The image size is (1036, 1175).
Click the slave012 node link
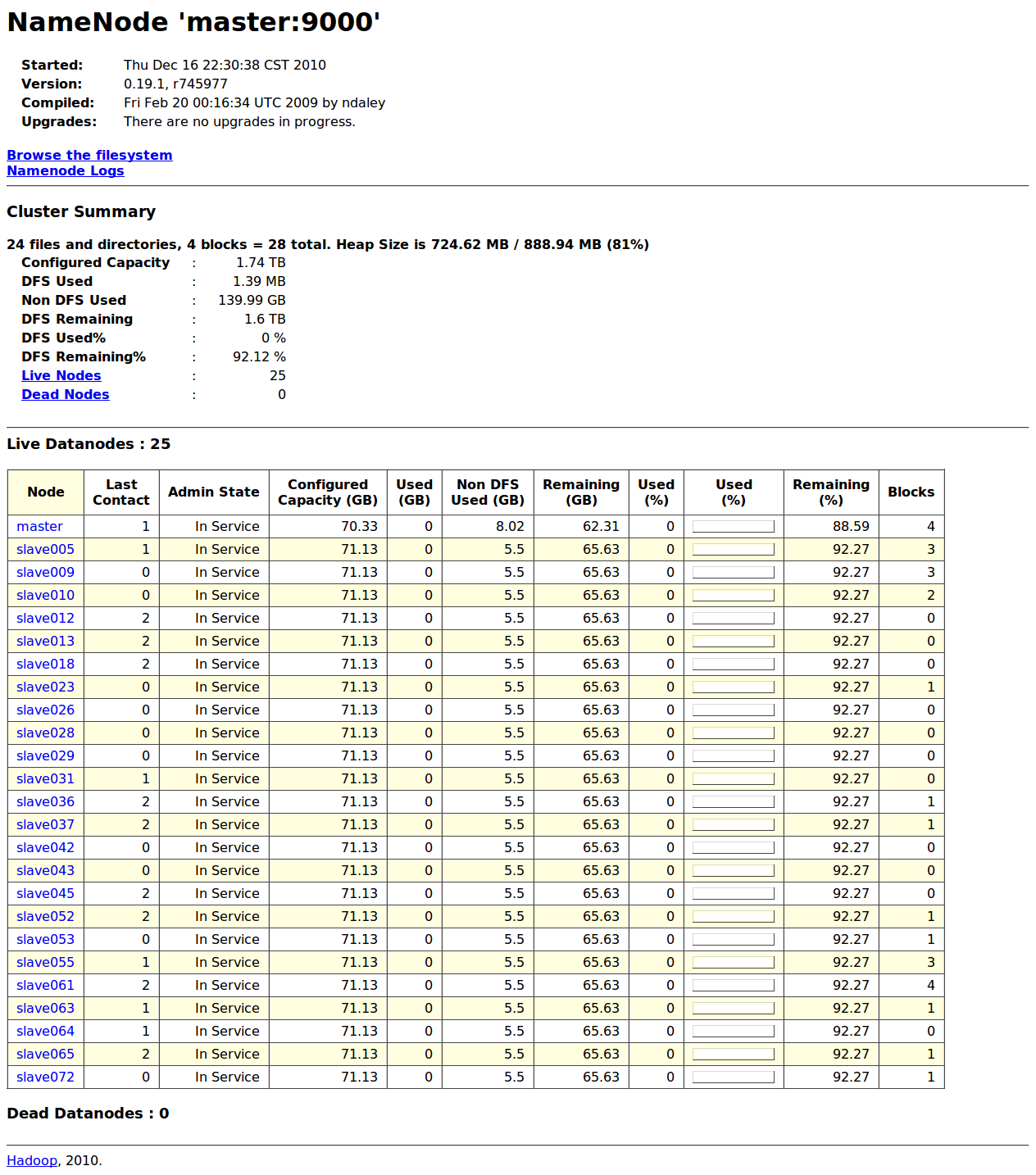point(45,618)
